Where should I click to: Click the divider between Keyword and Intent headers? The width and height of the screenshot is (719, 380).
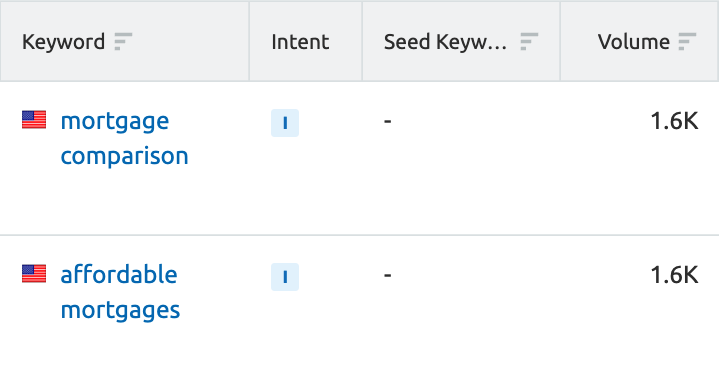(x=249, y=41)
